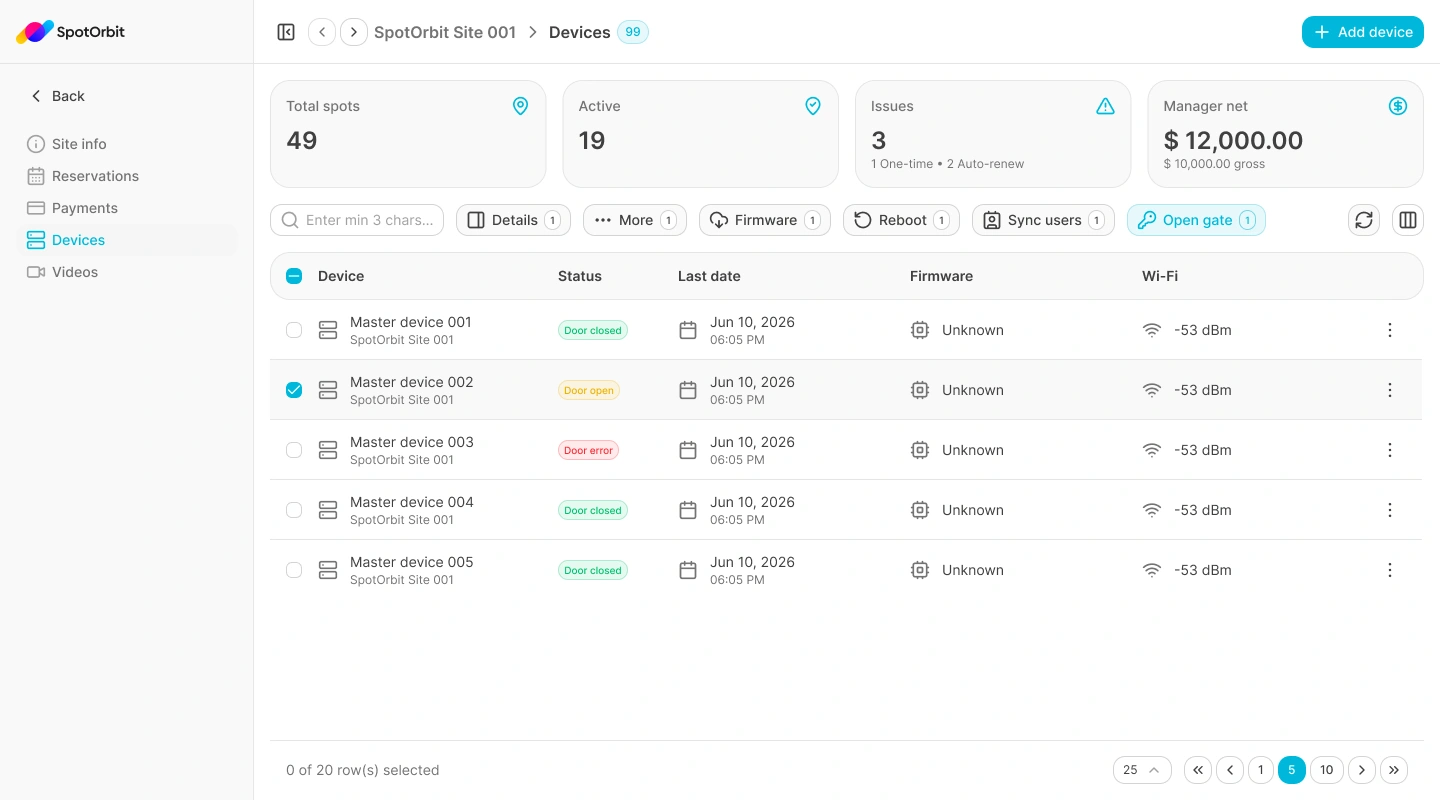Click the Manager net dollar icon
1440x800 pixels.
pyautogui.click(x=1398, y=106)
